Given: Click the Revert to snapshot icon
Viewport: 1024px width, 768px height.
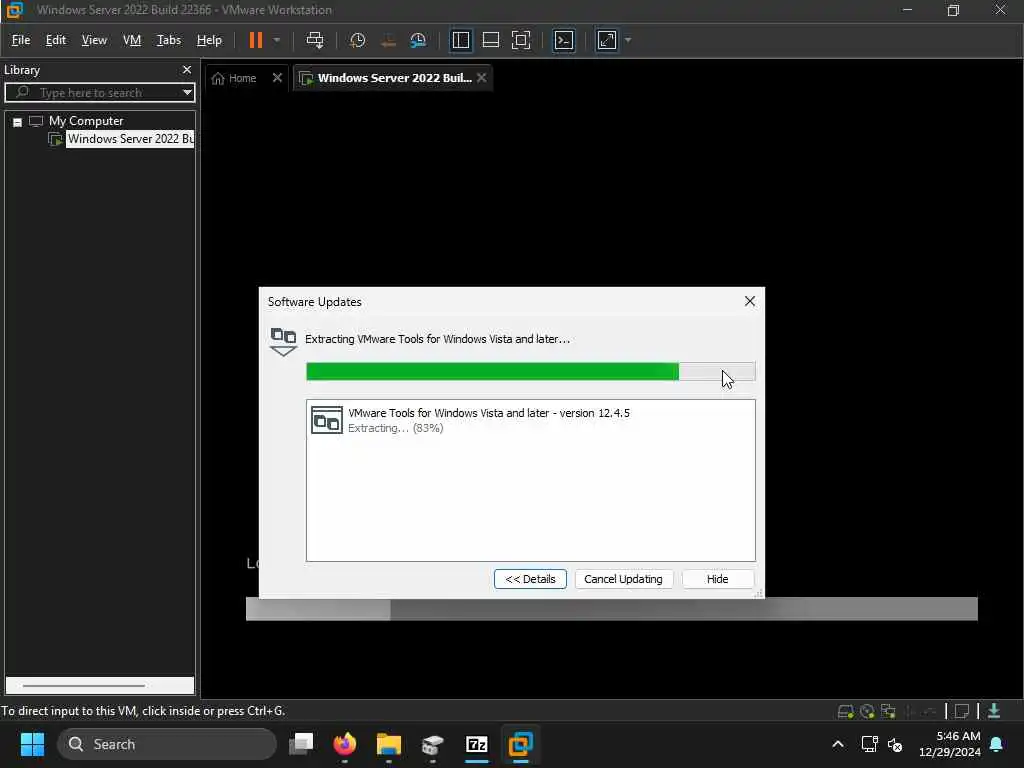Looking at the screenshot, I should 388,40.
